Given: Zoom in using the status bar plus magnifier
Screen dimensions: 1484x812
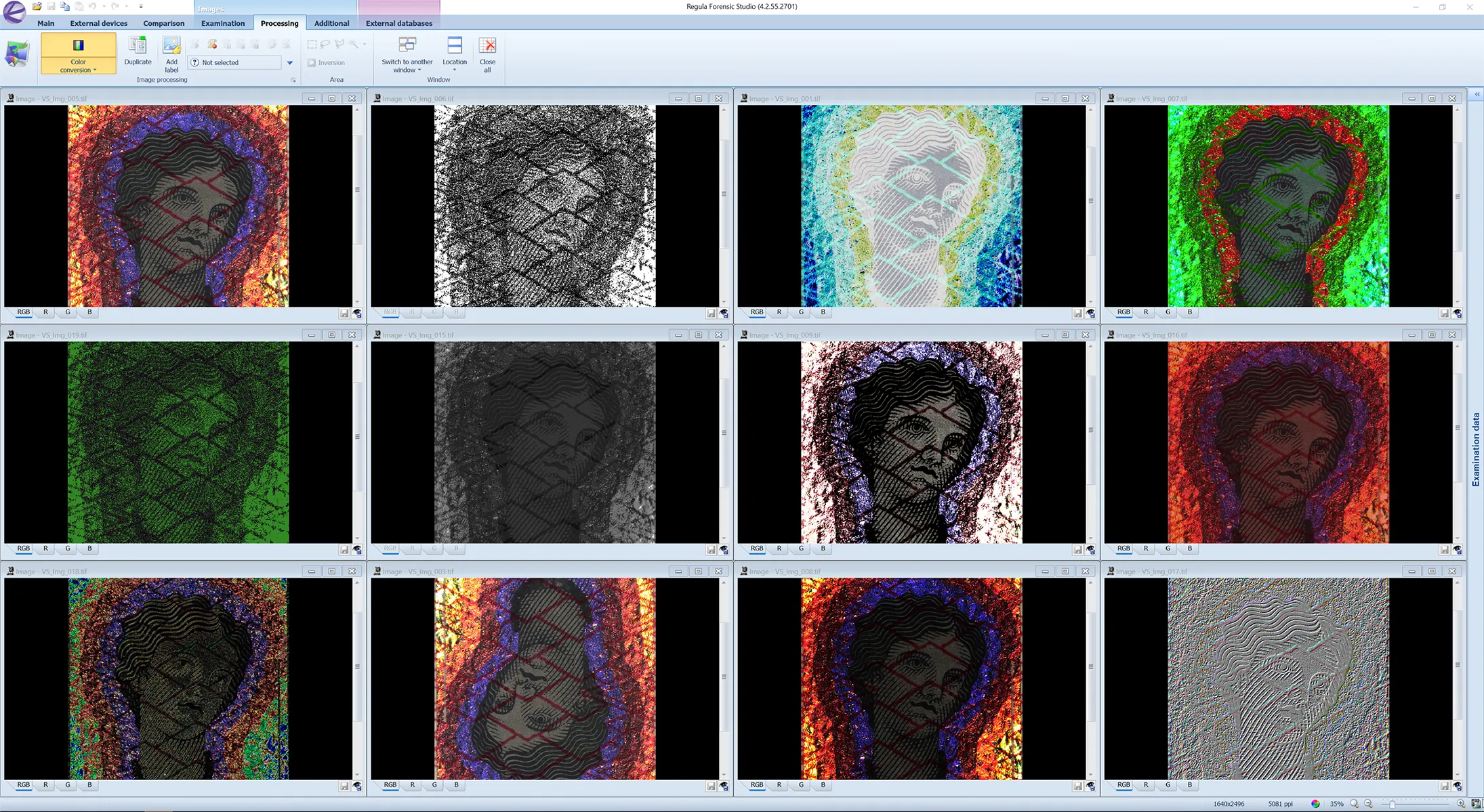Looking at the screenshot, I should point(1461,804).
